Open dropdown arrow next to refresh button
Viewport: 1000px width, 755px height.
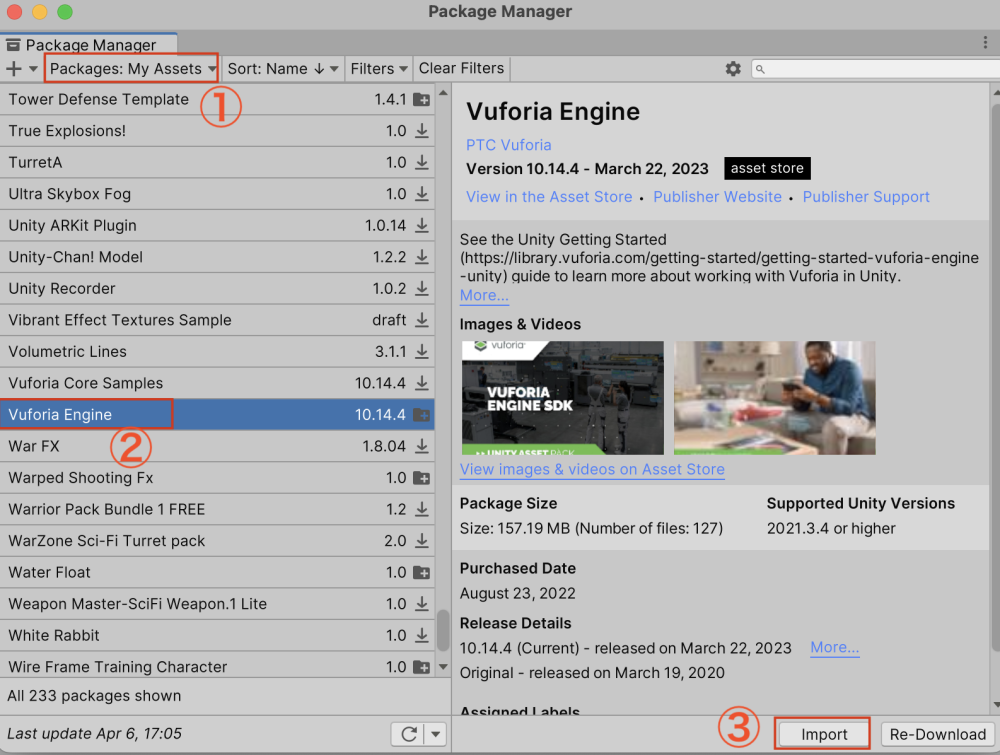point(434,734)
